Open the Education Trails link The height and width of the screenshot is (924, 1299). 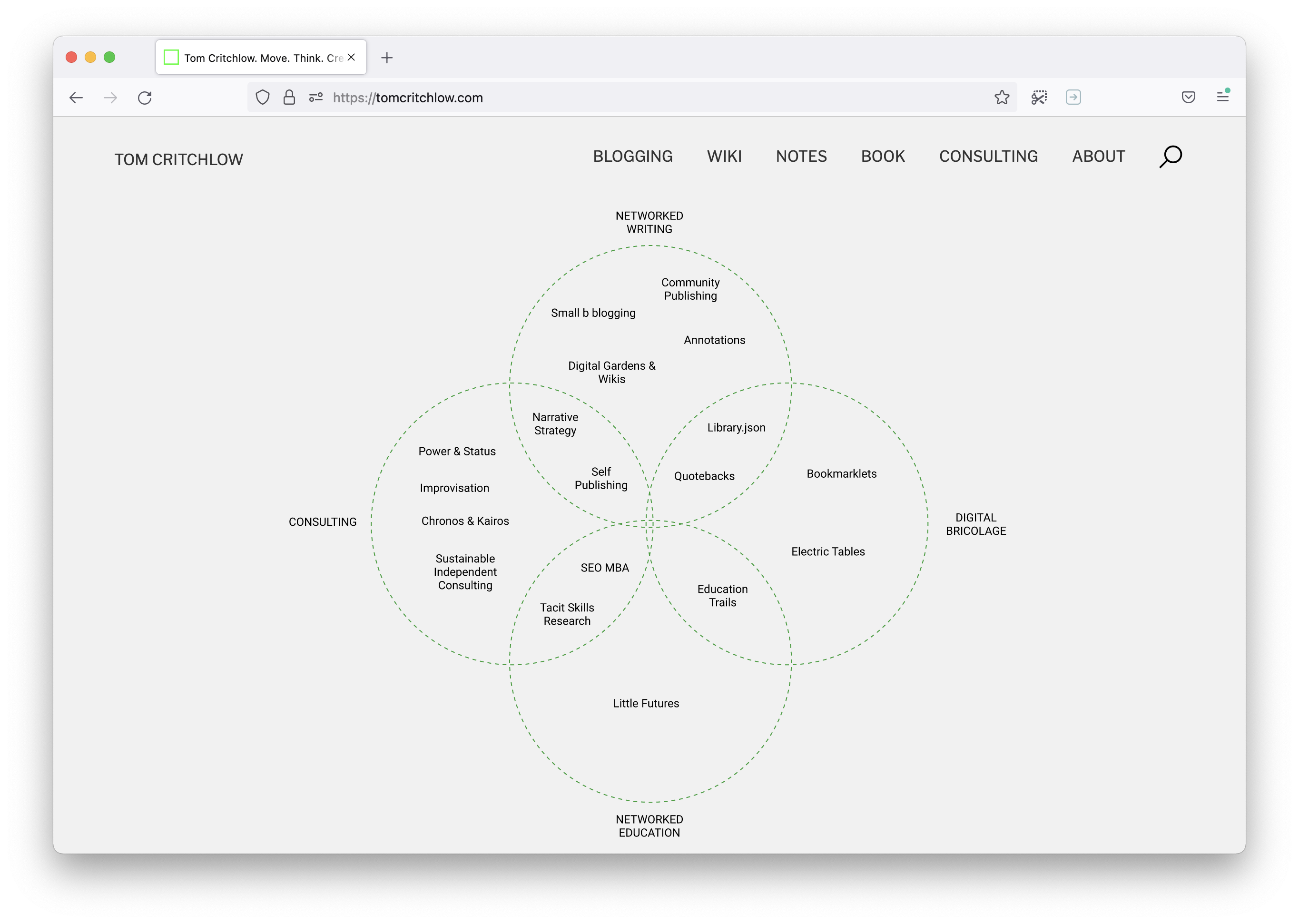click(x=723, y=596)
